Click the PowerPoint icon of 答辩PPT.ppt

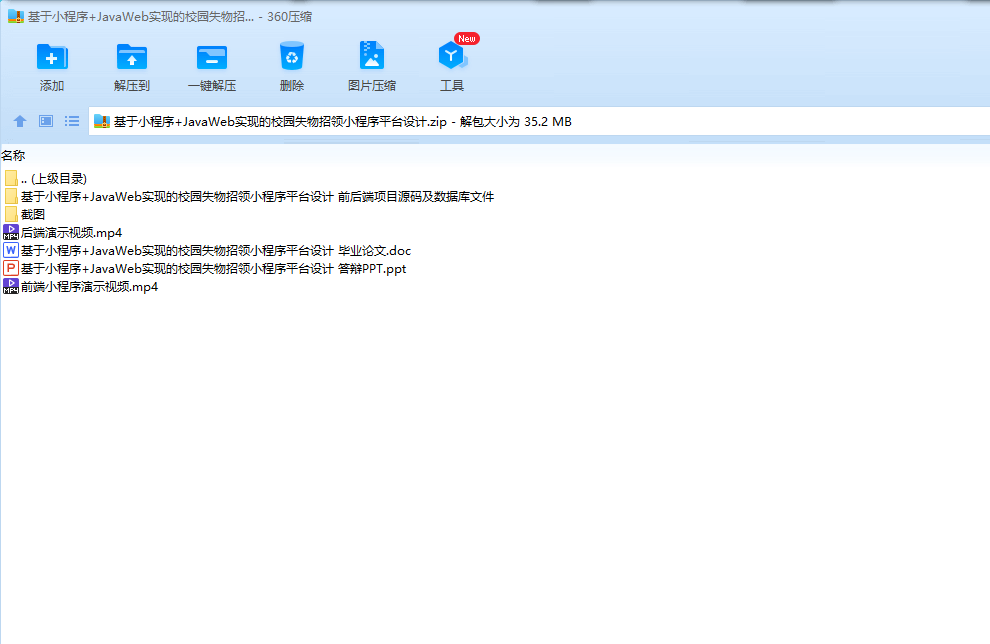tap(11, 268)
